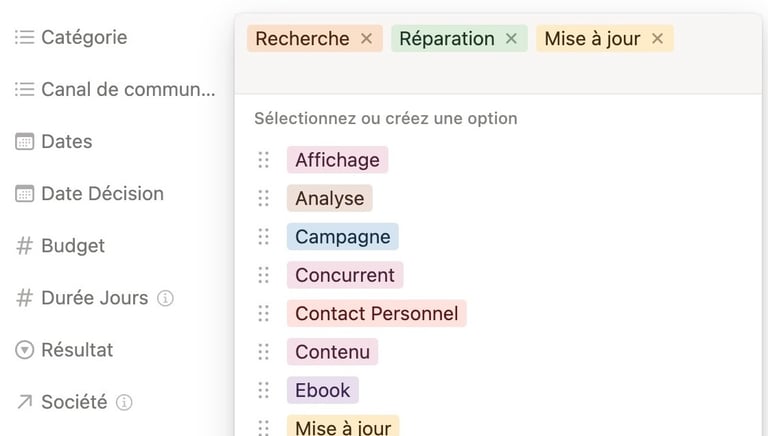This screenshot has height=436, width=768.
Task: Click the drag handle beside Analyse
Action: [x=264, y=198]
